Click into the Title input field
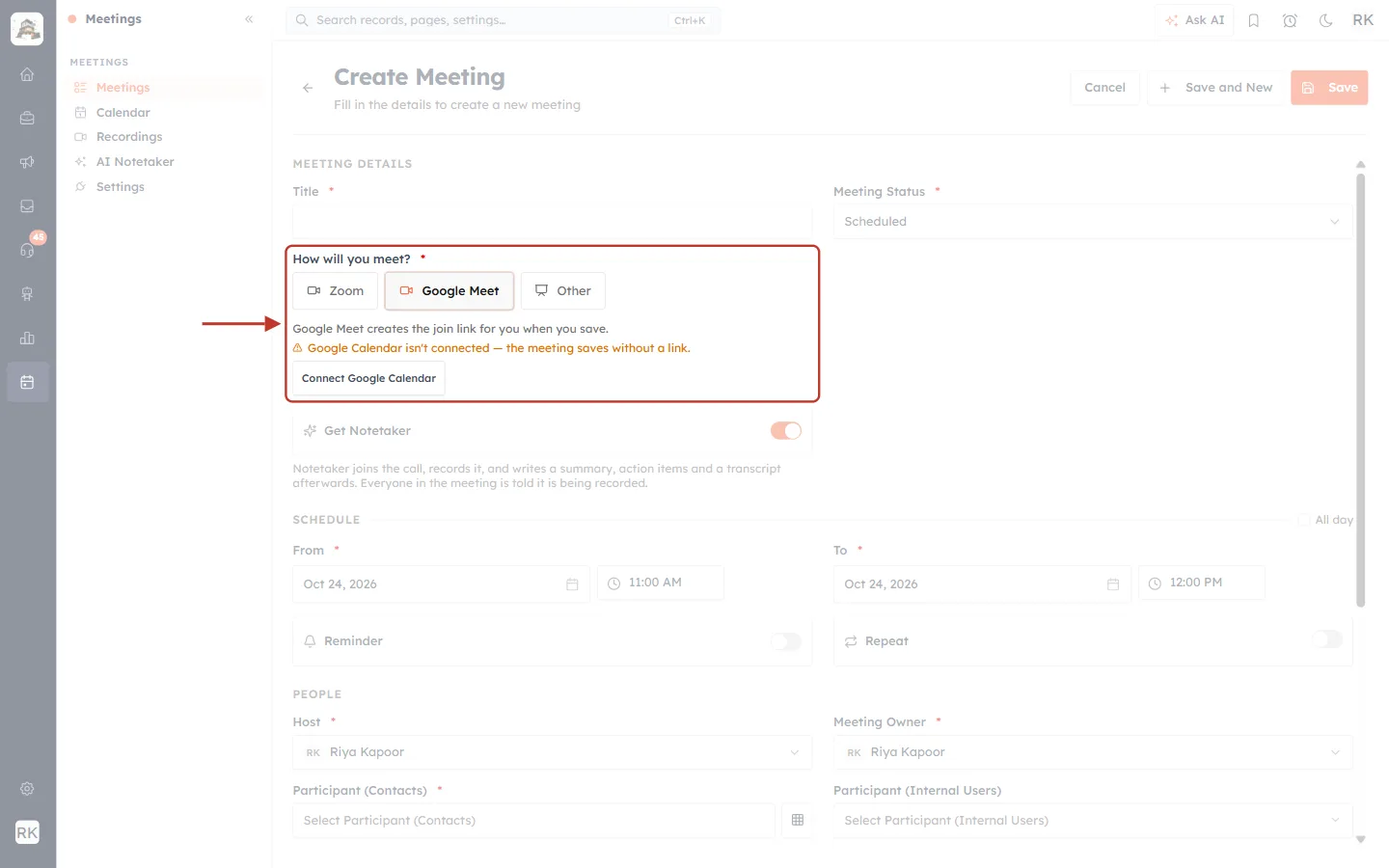 click(x=553, y=222)
